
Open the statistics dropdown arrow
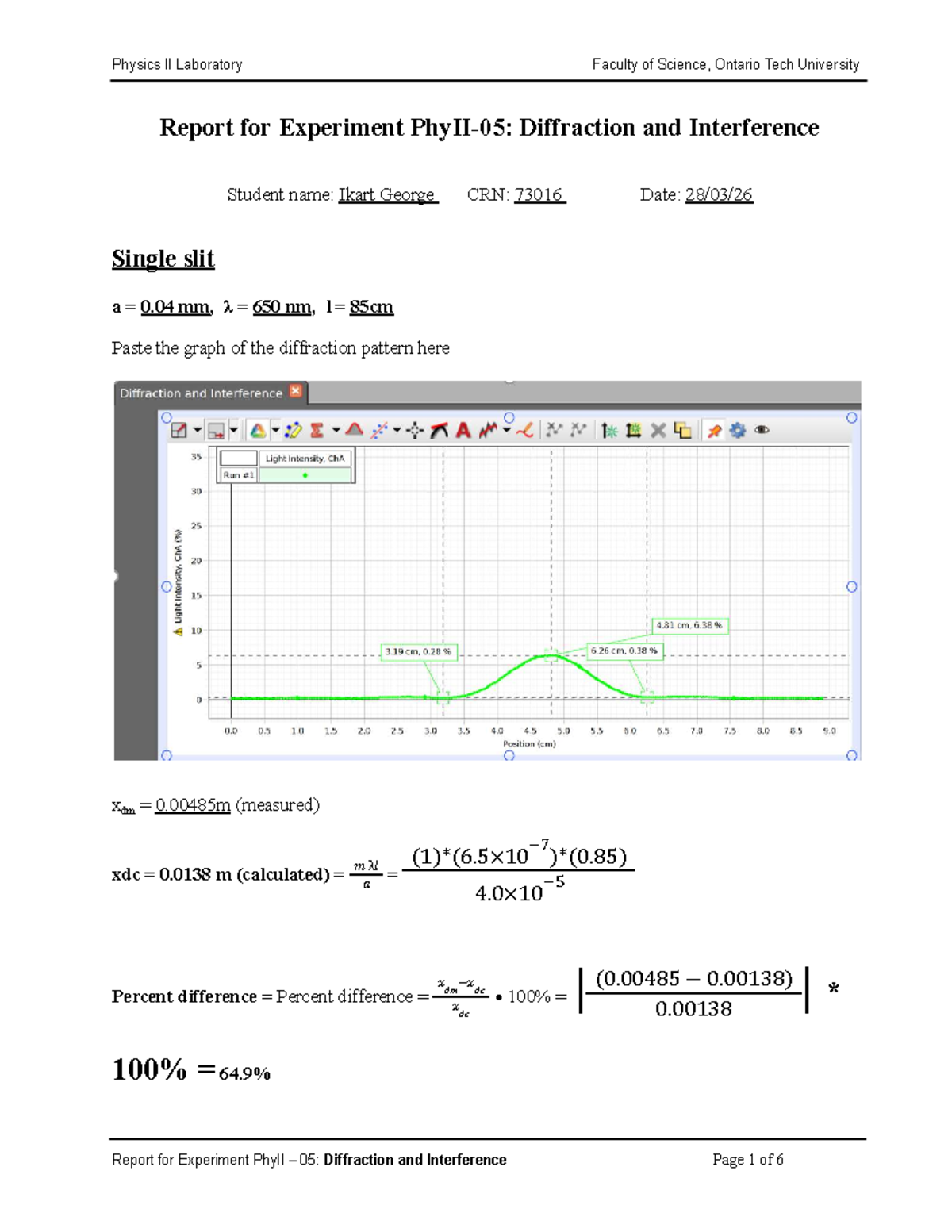point(336,431)
